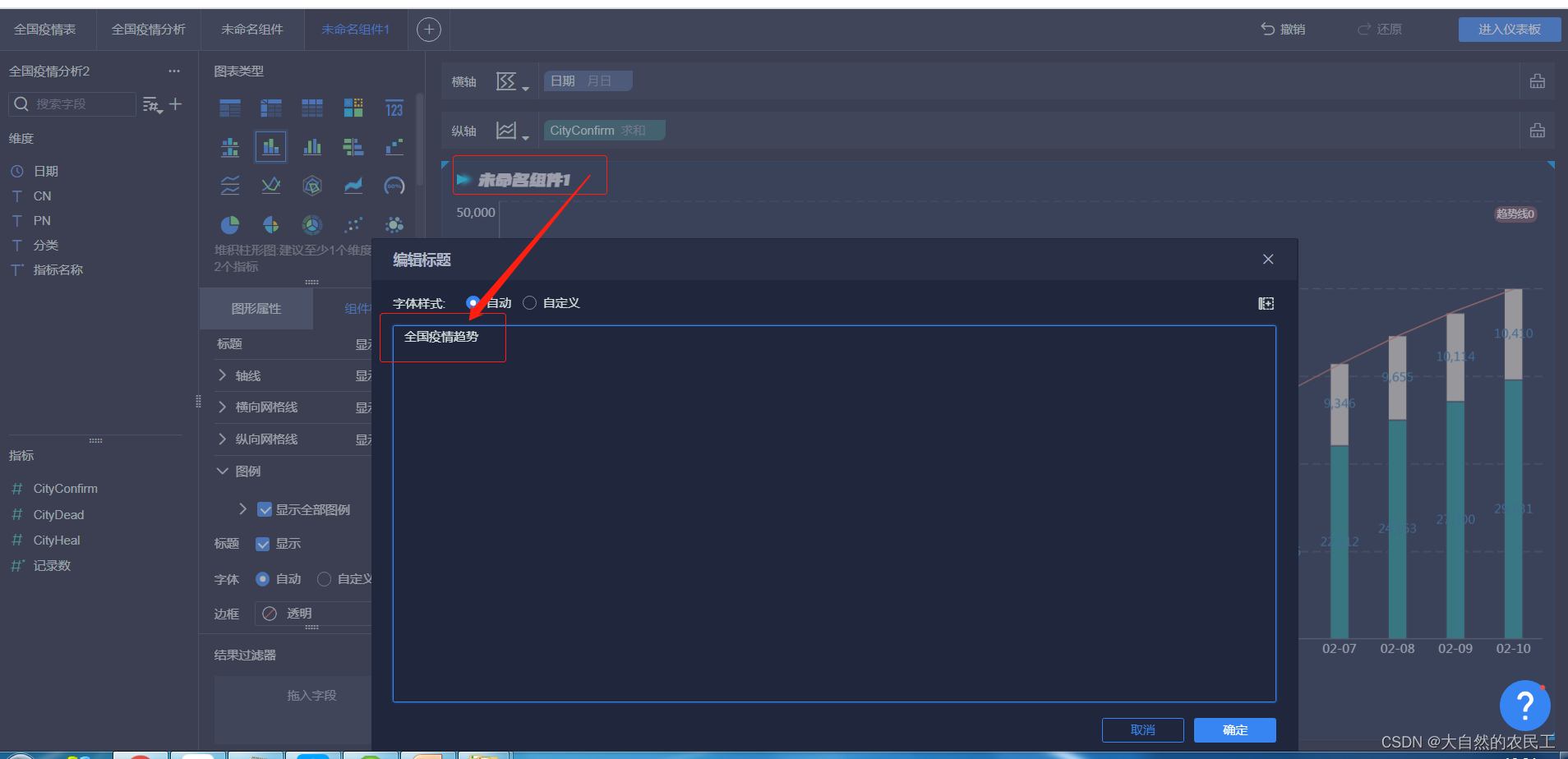Screen dimensions: 1568x759
Task: Select the partitioned line chart type
Action: point(230,186)
